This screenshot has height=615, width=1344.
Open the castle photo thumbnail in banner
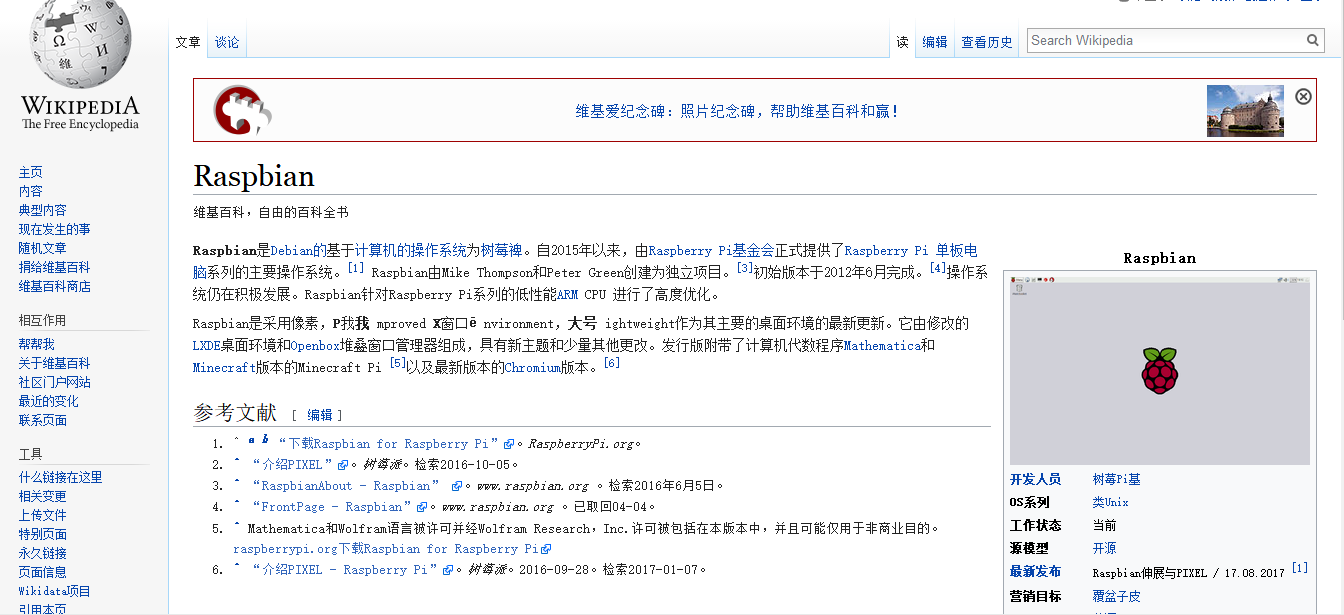(x=1245, y=110)
